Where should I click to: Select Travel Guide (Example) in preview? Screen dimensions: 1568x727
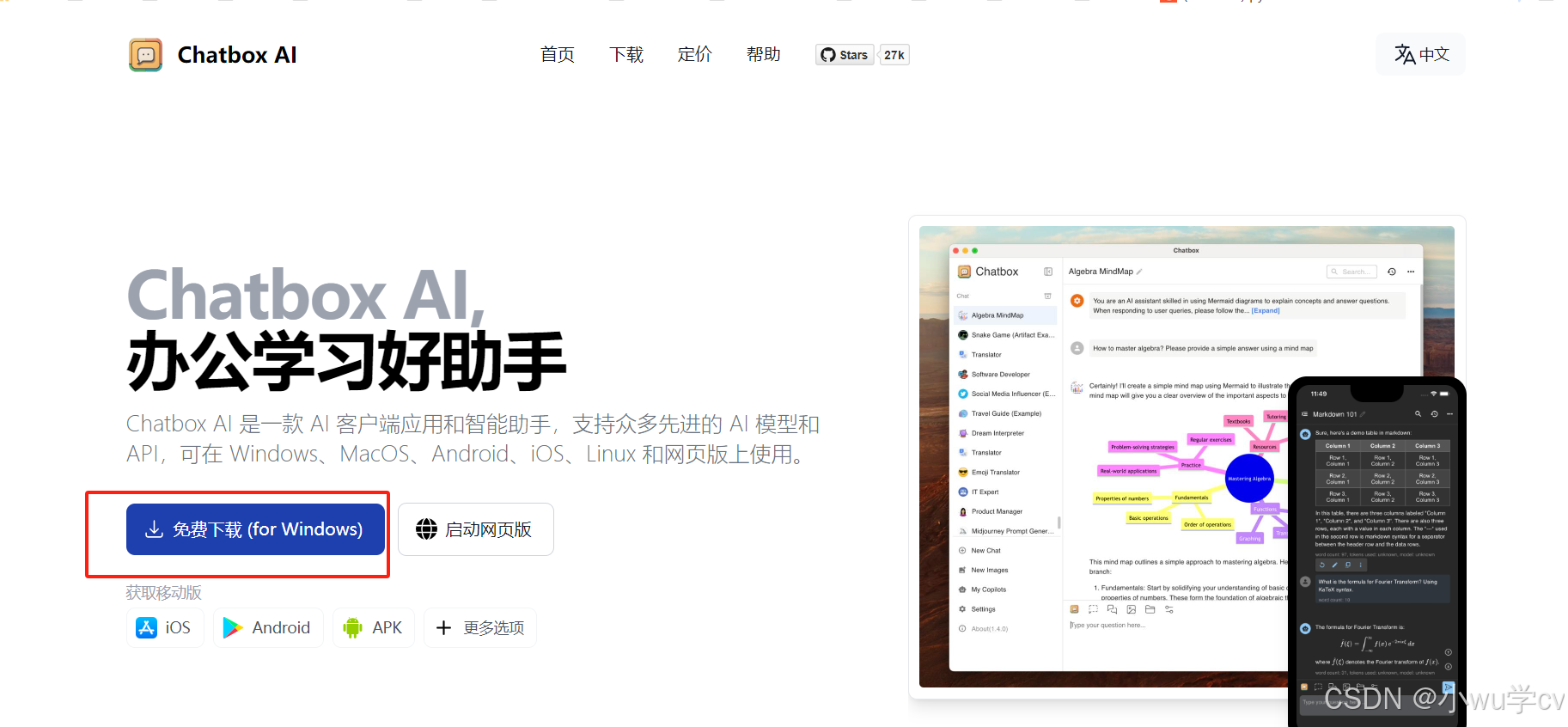pos(1005,413)
